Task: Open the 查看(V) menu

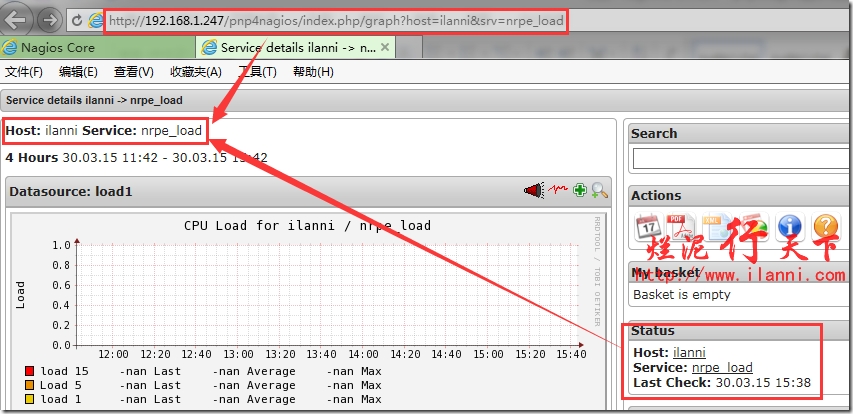Action: pyautogui.click(x=134, y=72)
